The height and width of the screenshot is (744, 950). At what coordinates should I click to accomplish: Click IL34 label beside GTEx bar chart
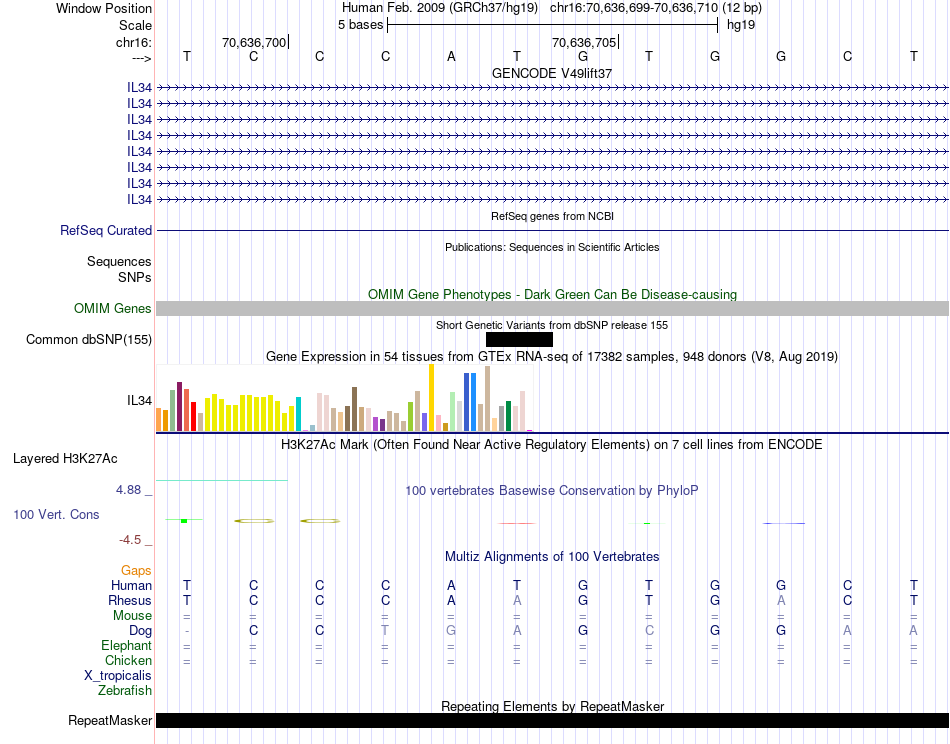click(139, 400)
